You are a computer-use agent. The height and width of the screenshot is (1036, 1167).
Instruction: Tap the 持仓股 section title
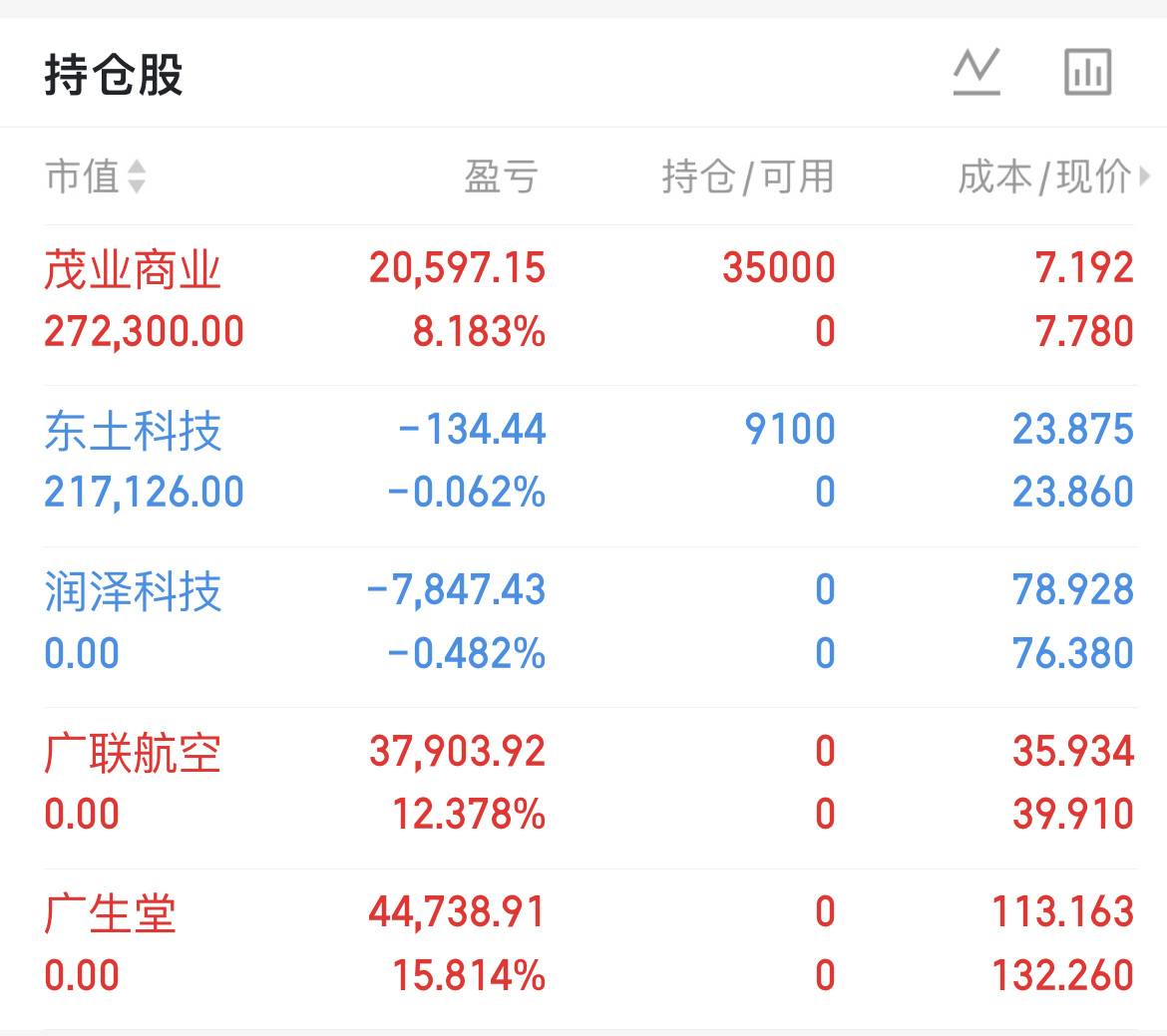(x=113, y=76)
